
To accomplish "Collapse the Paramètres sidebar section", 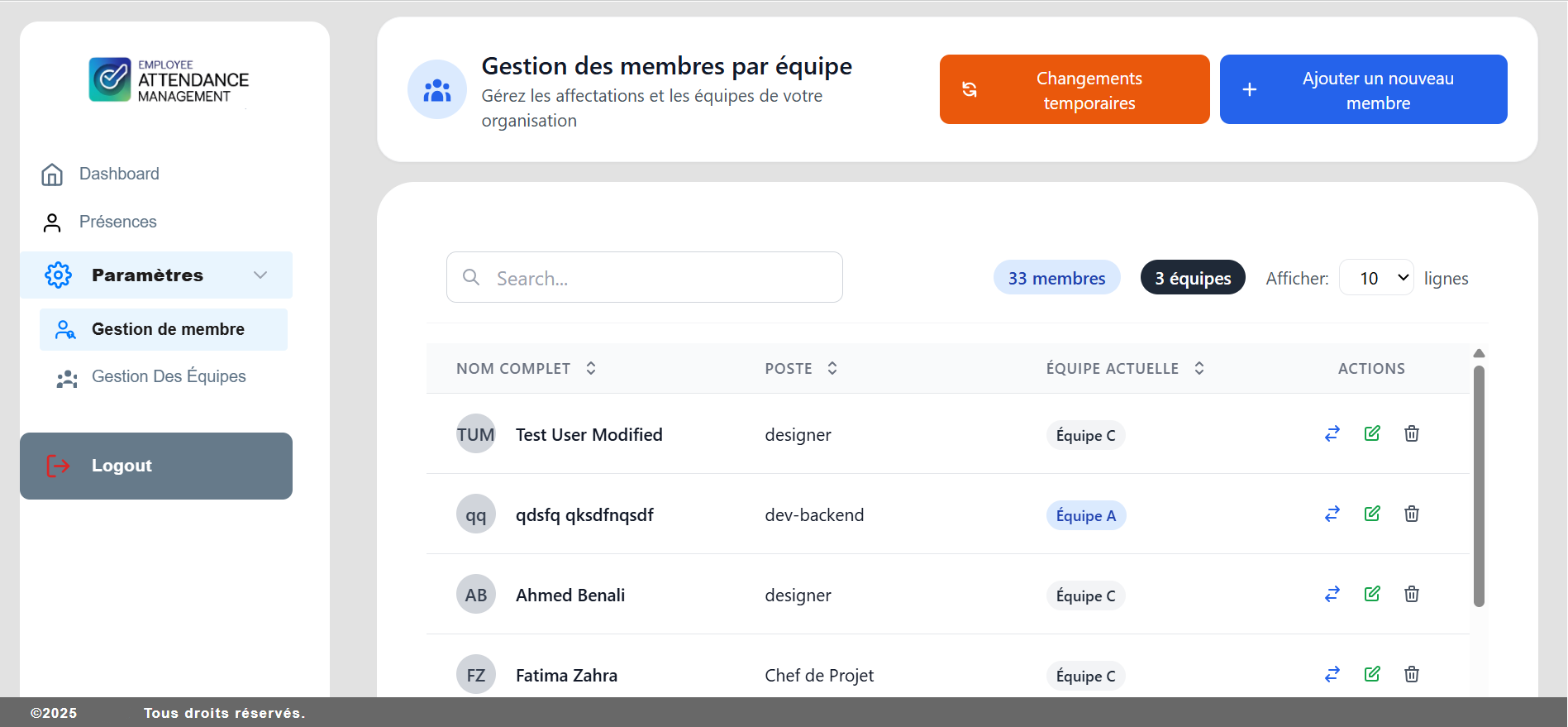I will coord(260,275).
